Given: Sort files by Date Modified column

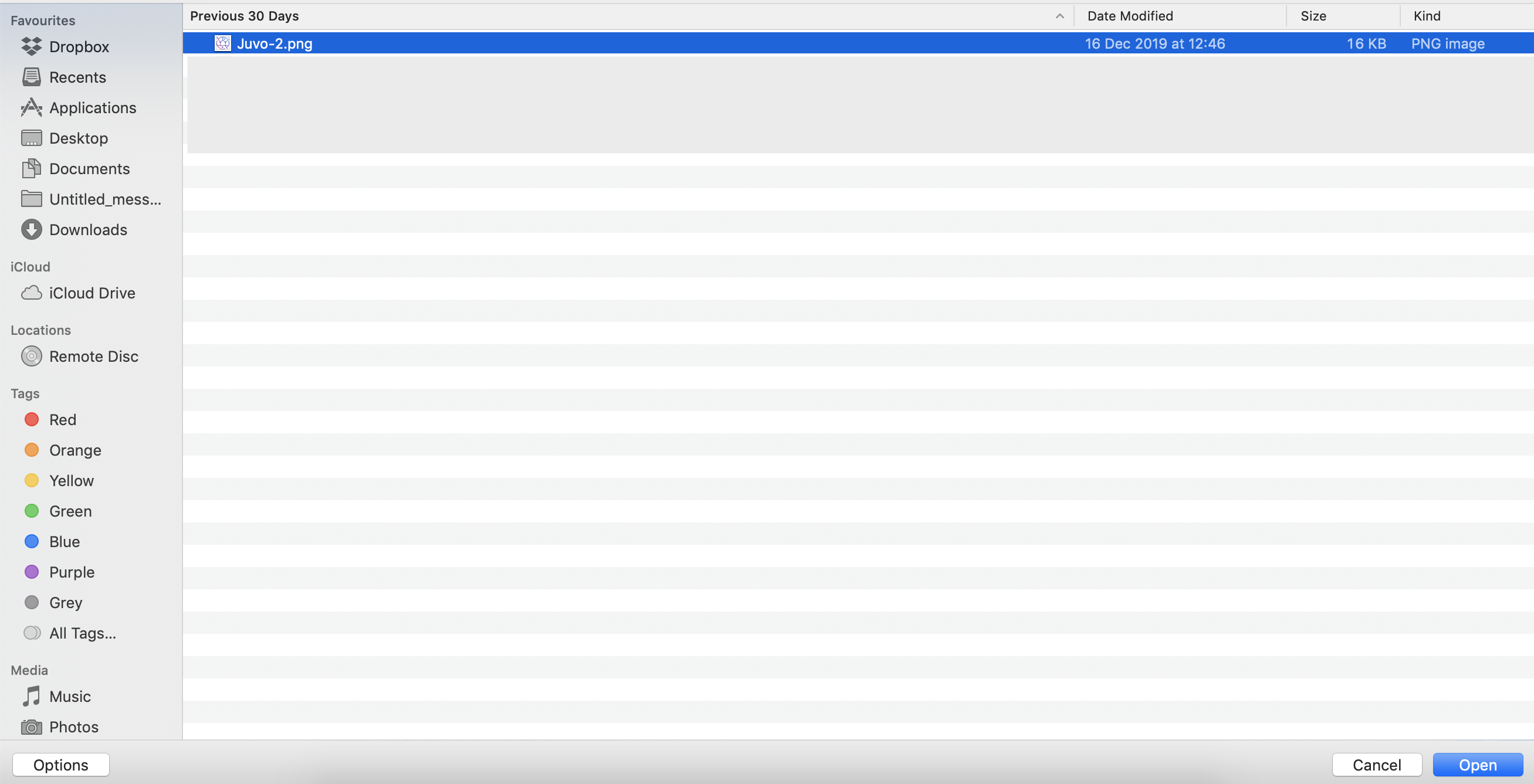Looking at the screenshot, I should click(x=1129, y=16).
